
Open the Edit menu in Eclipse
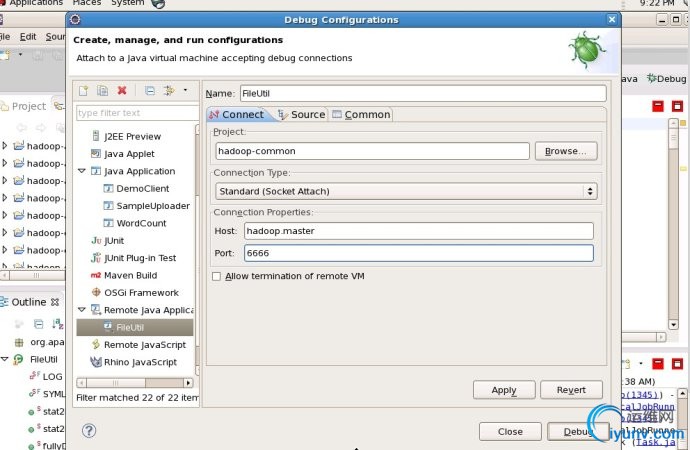click(28, 37)
